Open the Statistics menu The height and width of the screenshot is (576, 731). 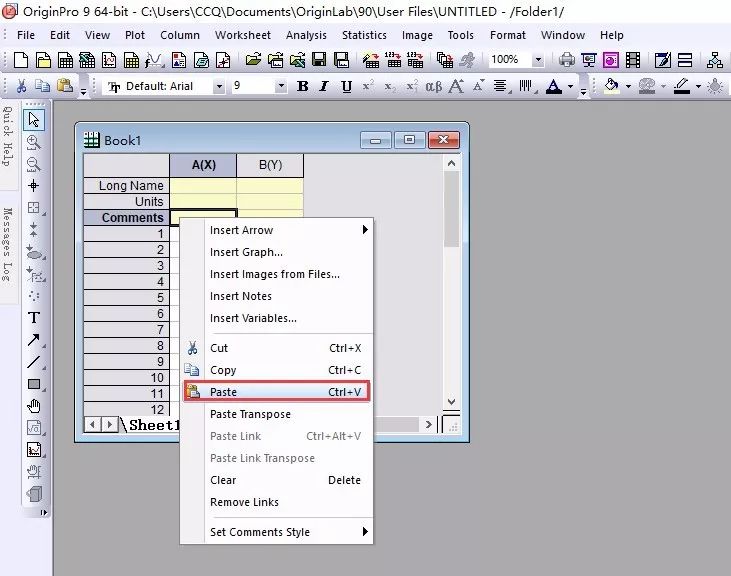364,35
